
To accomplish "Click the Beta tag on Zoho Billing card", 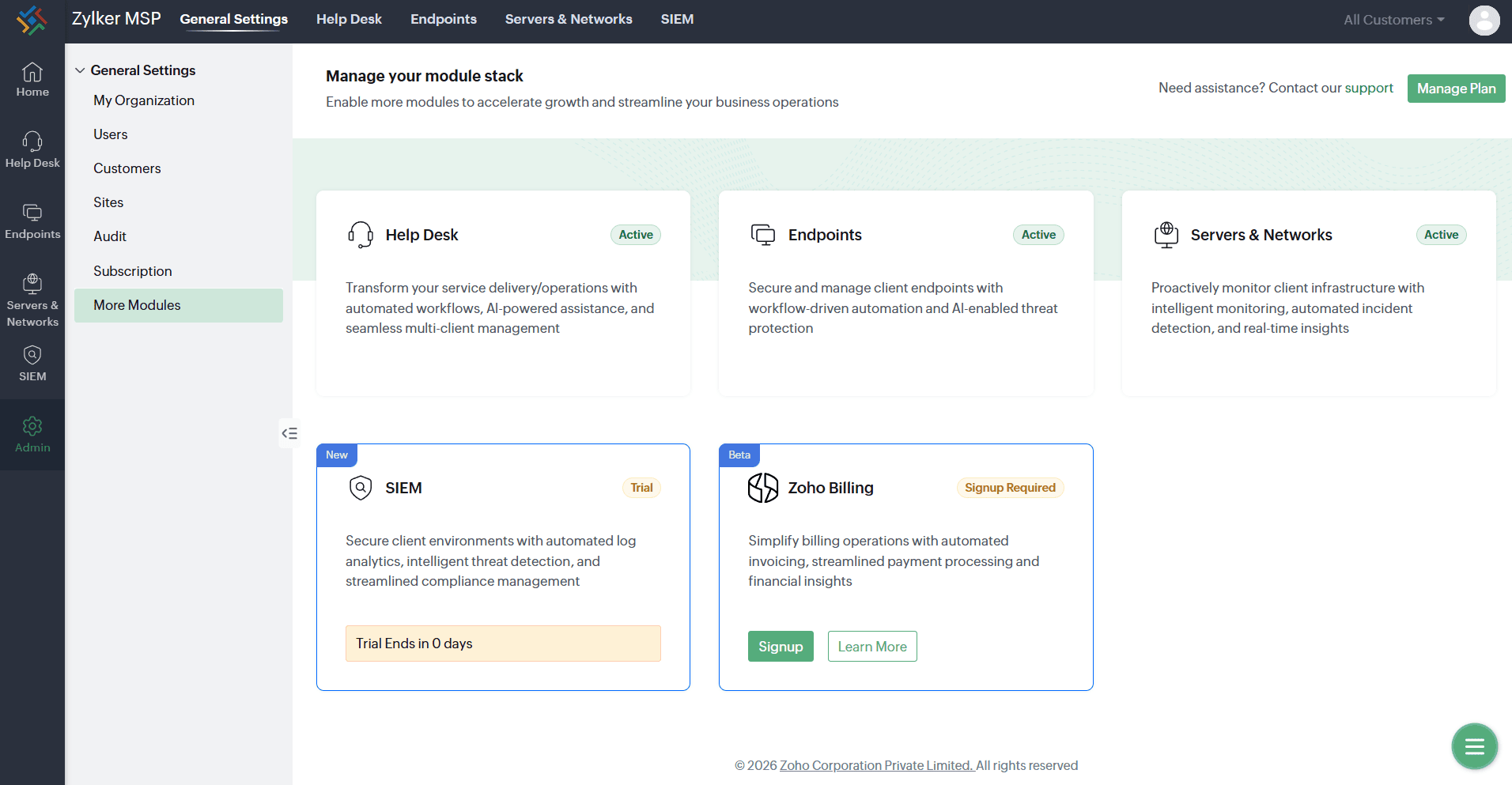I will pyautogui.click(x=739, y=455).
